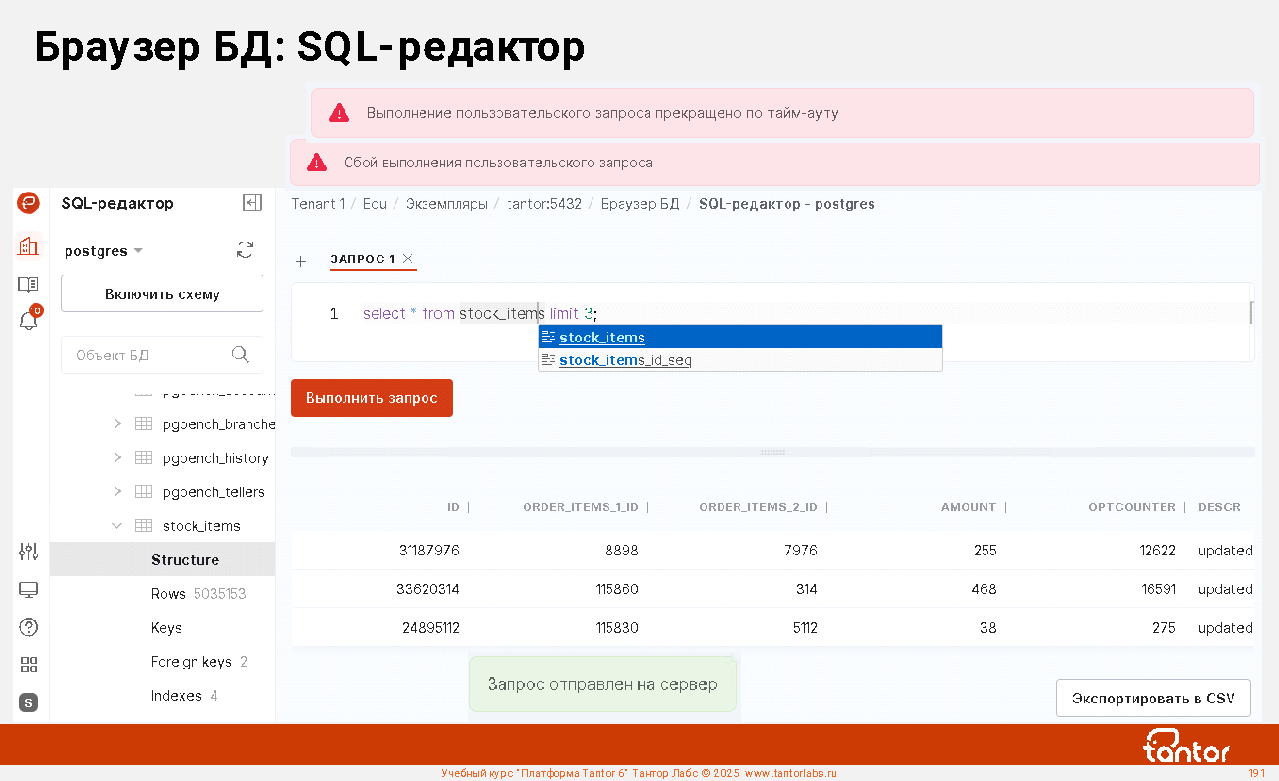Image resolution: width=1279 pixels, height=781 pixels.
Task: Collapse the SQL-редактор side panel
Action: pyautogui.click(x=252, y=203)
